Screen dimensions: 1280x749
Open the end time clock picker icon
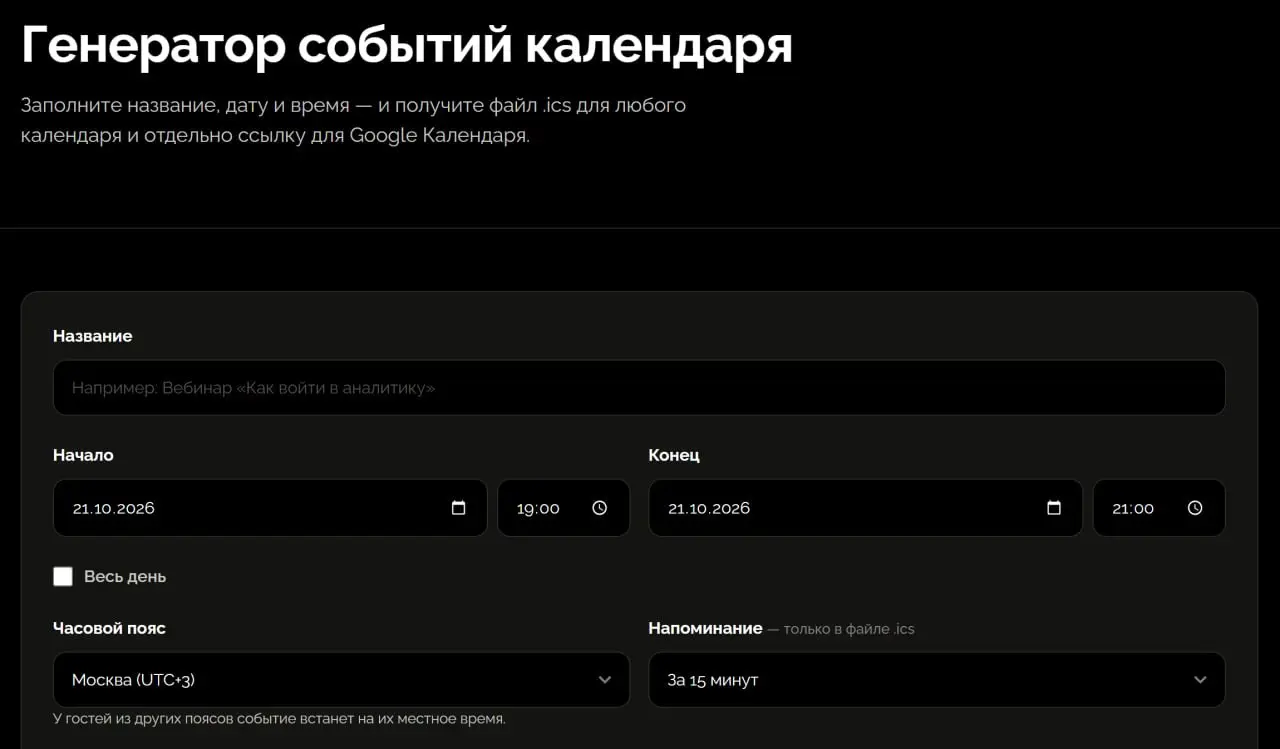point(1195,508)
